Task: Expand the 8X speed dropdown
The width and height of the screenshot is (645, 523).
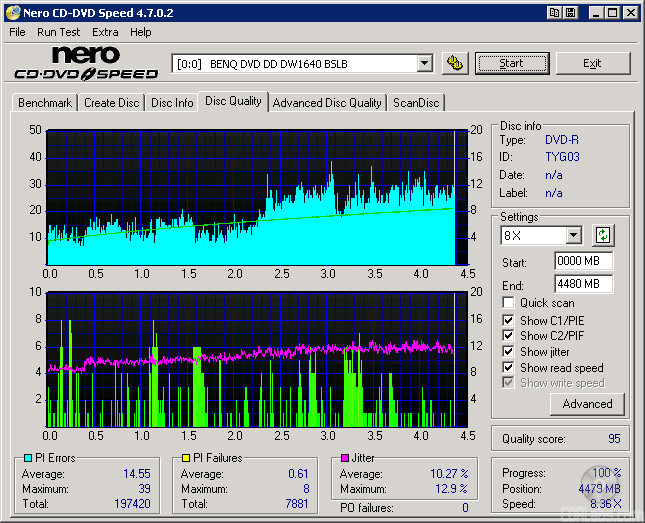Action: click(x=573, y=236)
